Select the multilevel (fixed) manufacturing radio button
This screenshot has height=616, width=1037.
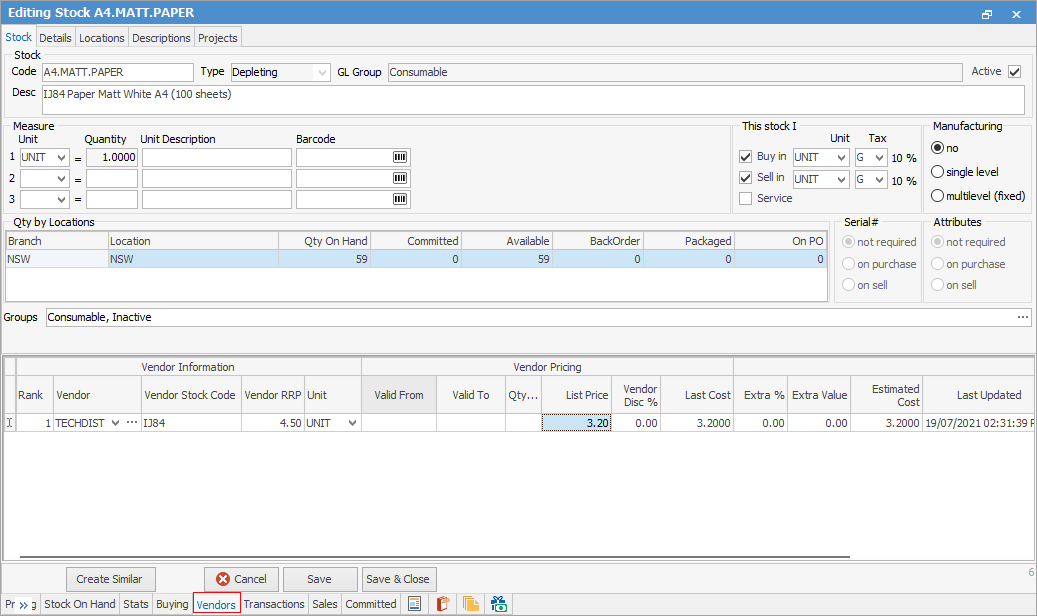(937, 195)
